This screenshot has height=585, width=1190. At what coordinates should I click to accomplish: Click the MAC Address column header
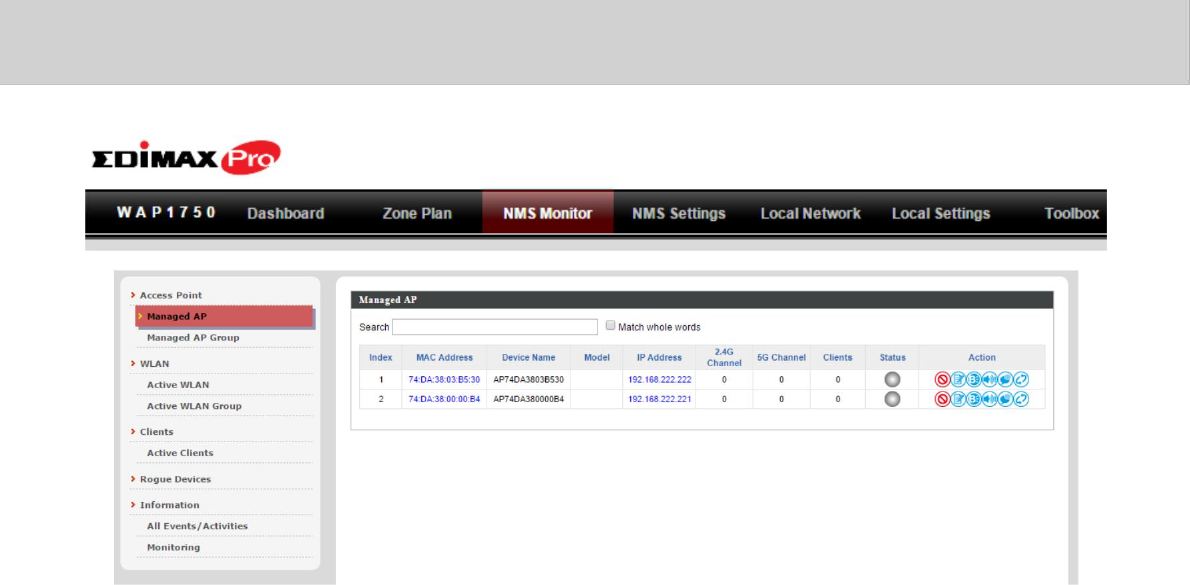pos(444,357)
